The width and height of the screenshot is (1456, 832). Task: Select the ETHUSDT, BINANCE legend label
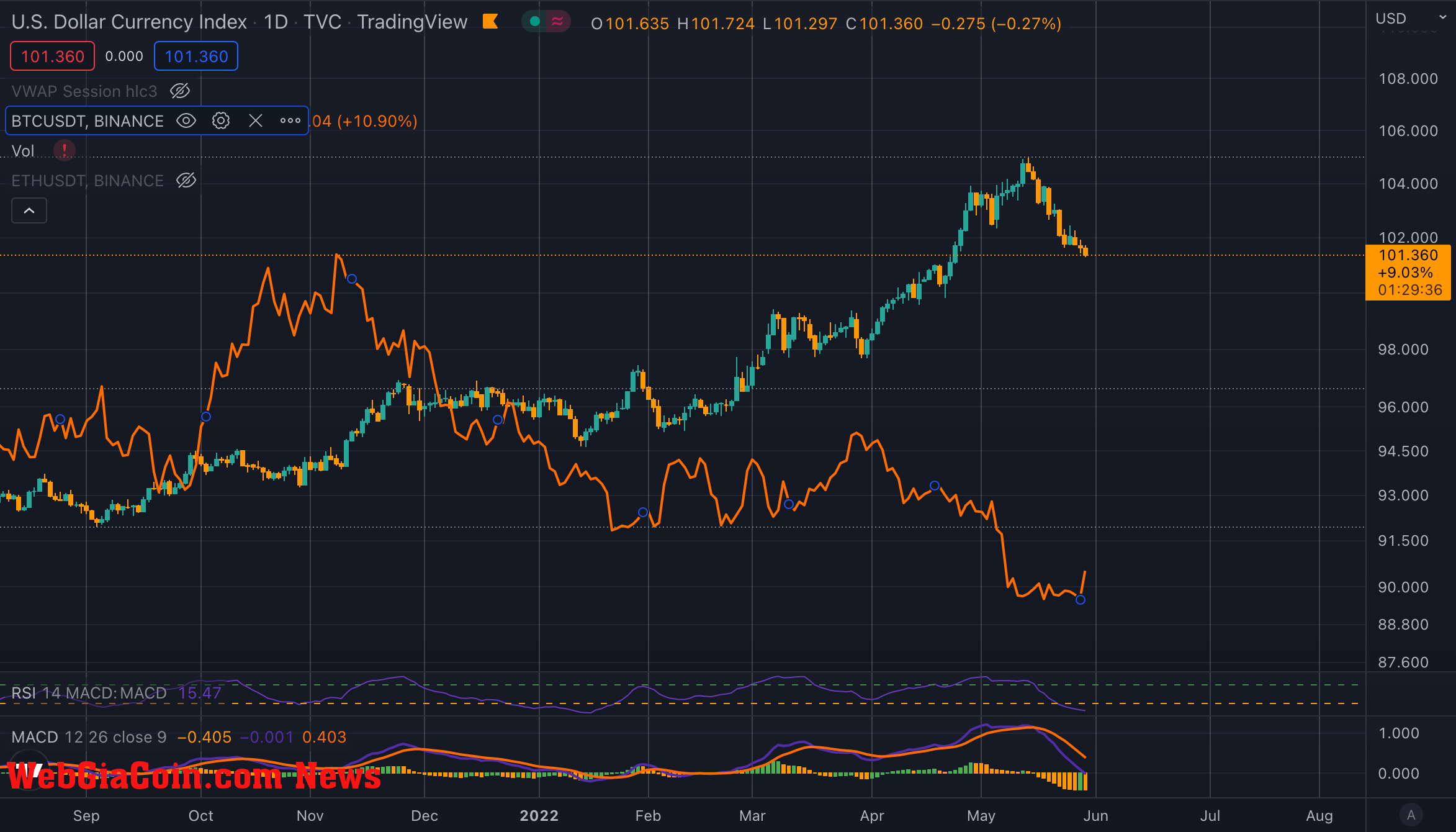[x=88, y=180]
